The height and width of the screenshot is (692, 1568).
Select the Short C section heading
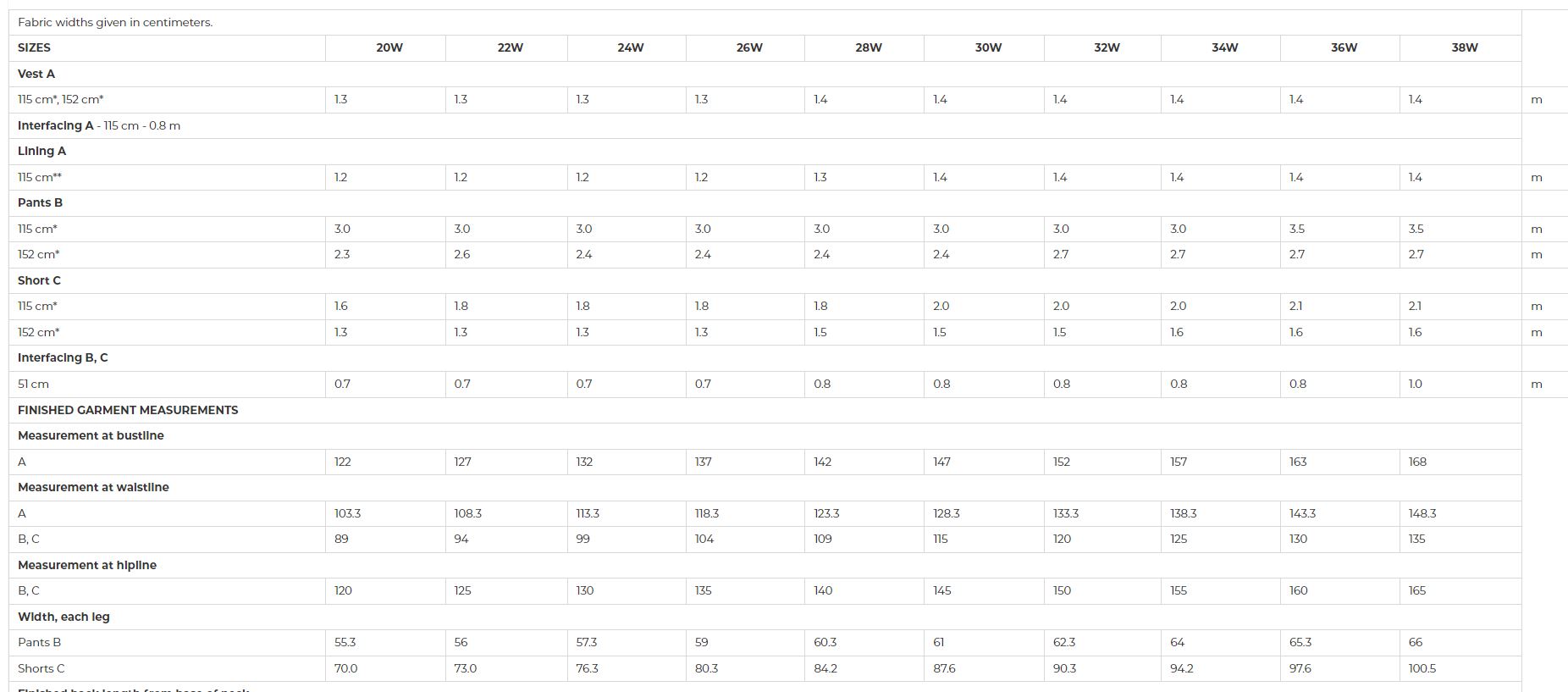point(39,280)
